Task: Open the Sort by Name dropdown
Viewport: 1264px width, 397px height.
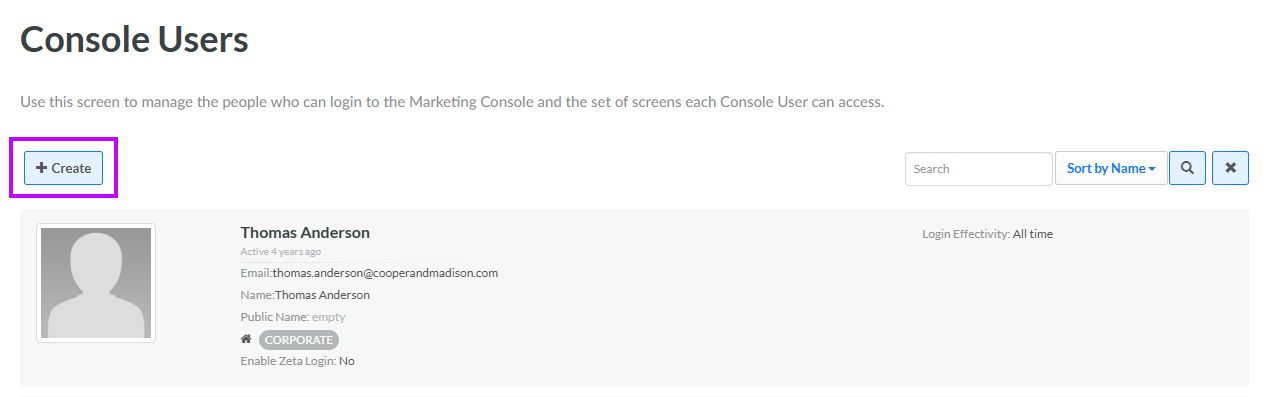Action: click(x=1111, y=169)
